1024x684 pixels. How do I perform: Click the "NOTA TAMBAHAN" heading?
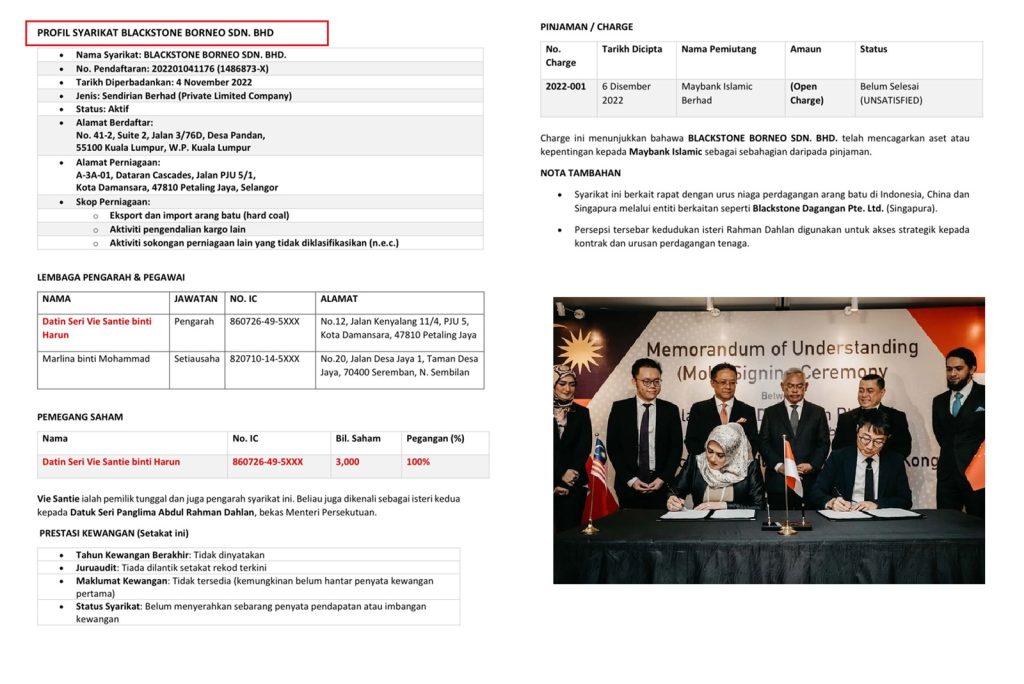[580, 173]
